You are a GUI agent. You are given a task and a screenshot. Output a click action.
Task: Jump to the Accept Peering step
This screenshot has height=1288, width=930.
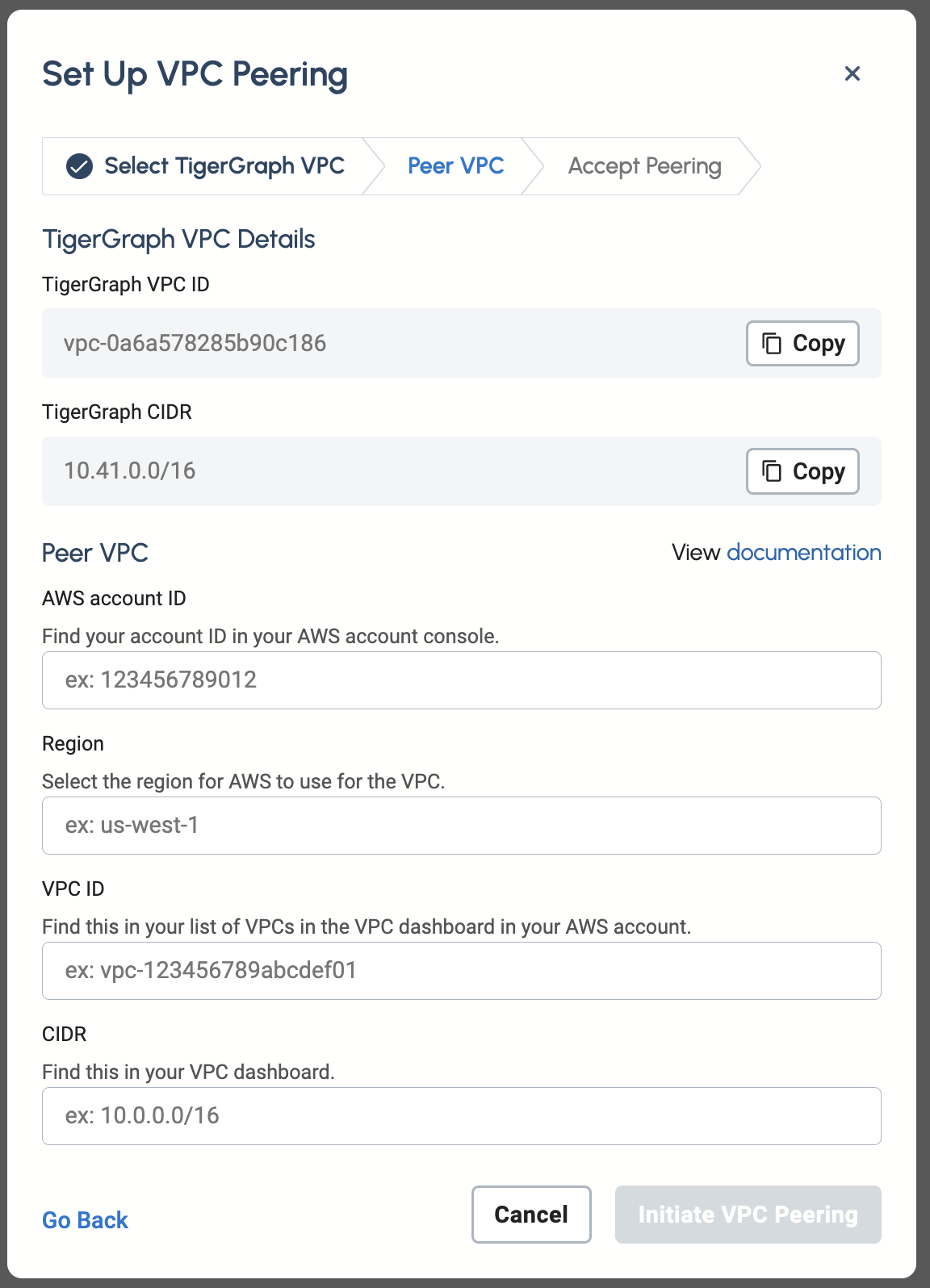[644, 166]
